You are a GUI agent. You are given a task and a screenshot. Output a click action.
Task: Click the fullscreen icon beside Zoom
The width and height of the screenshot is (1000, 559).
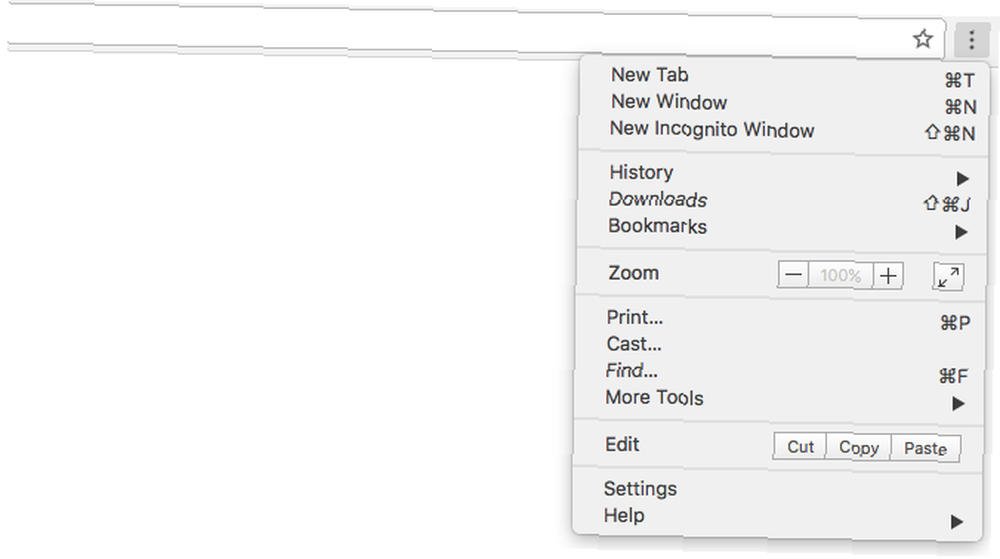(x=948, y=277)
